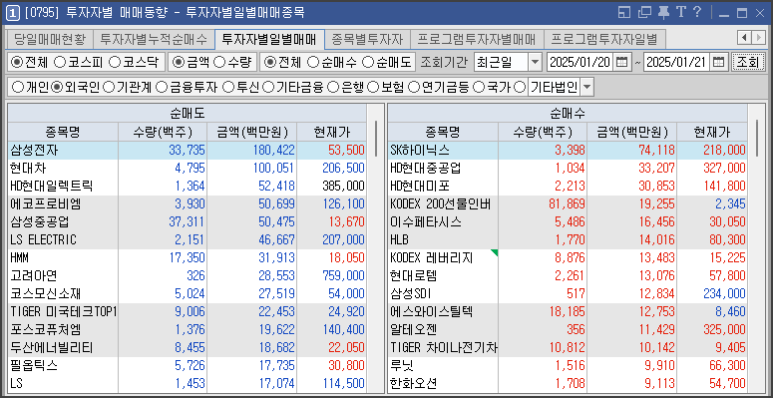Select the 수량 radio button
The height and width of the screenshot is (398, 773).
click(220, 62)
